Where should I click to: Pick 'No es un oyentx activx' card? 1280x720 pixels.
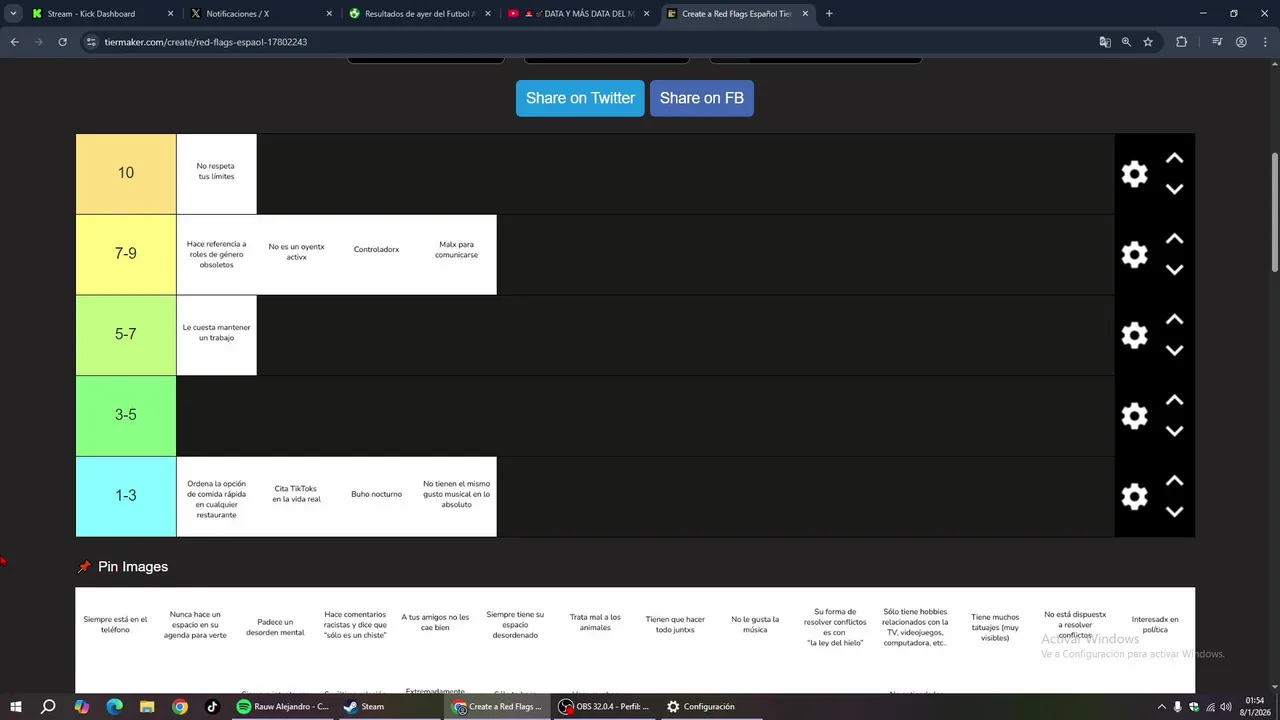coord(296,254)
